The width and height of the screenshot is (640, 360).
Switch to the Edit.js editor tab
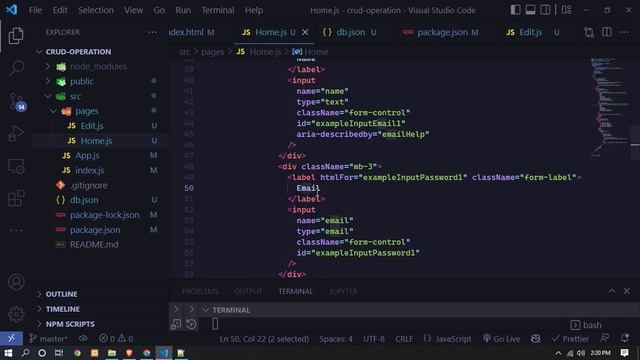531,32
